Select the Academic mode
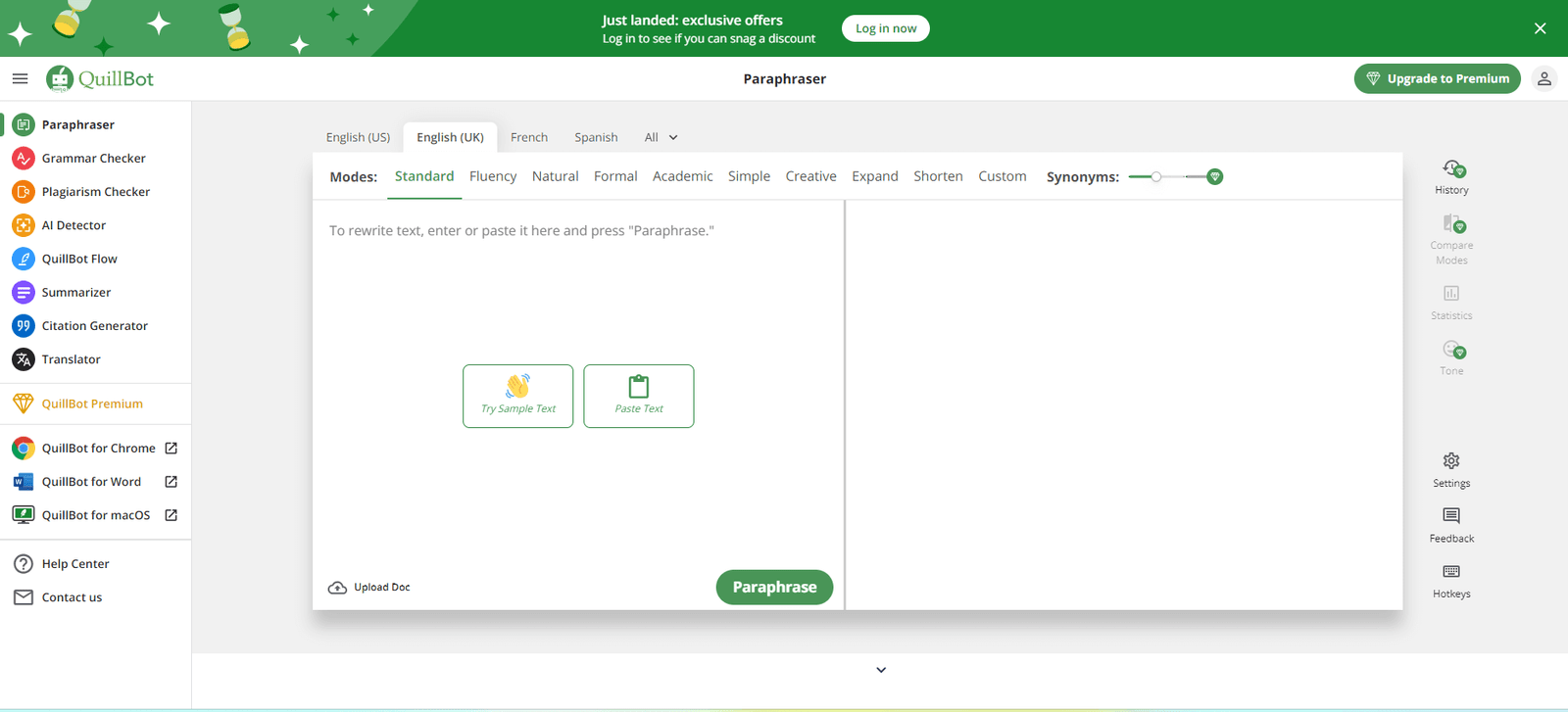 tap(683, 176)
